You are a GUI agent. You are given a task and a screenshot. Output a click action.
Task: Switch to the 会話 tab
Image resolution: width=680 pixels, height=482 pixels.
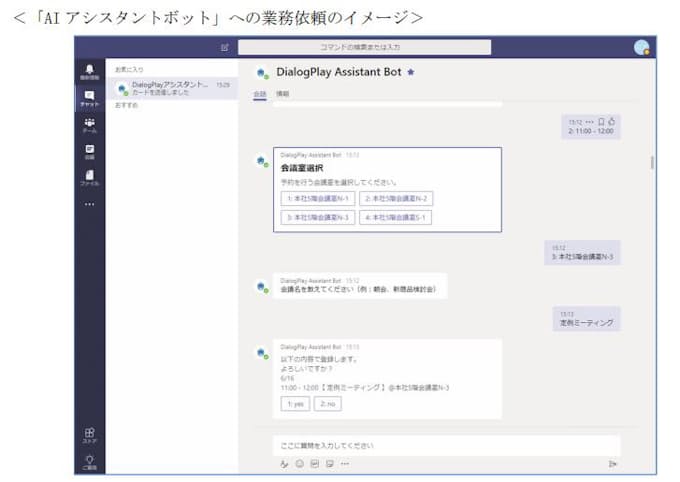point(260,93)
